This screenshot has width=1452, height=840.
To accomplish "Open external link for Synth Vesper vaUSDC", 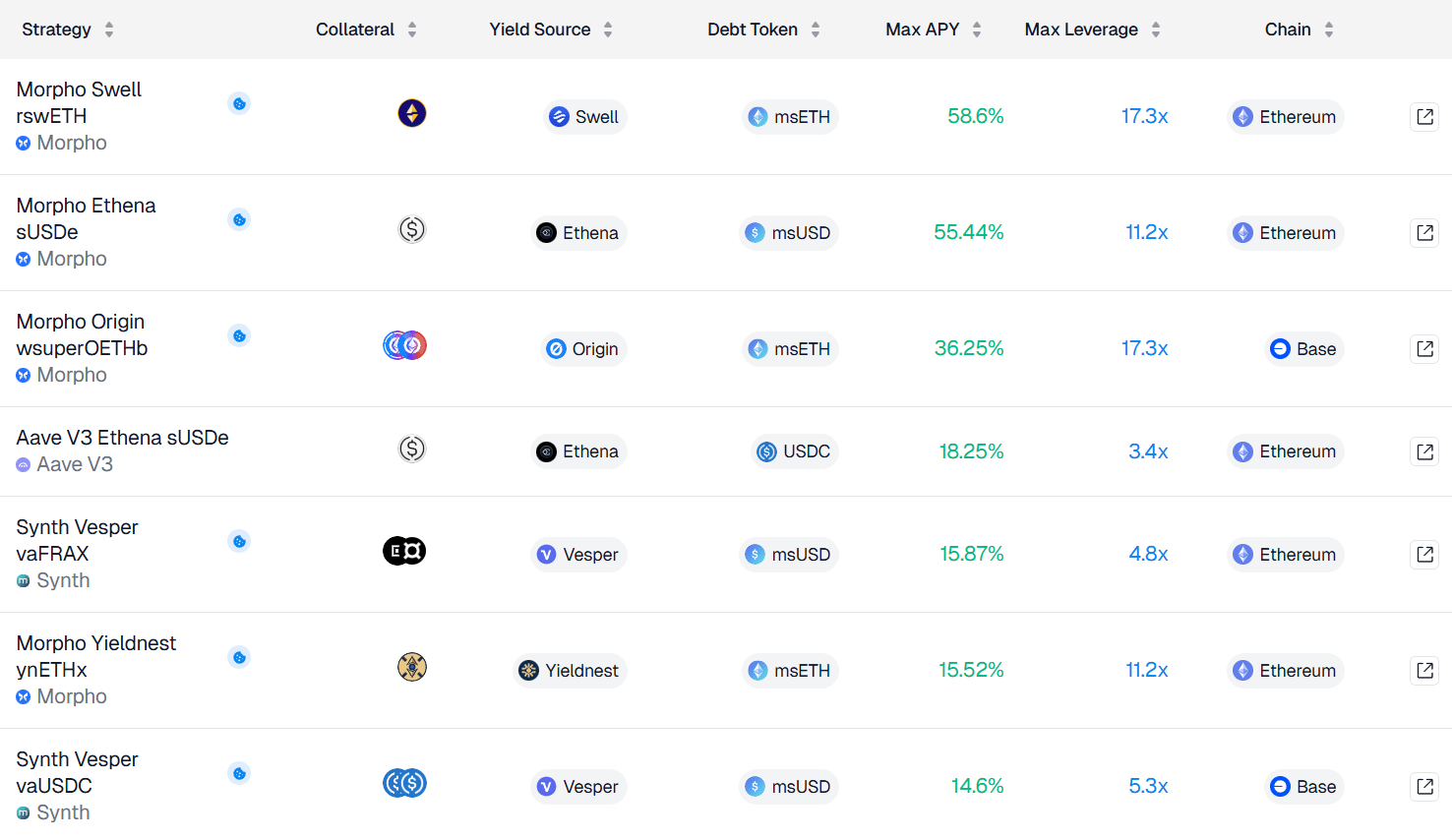I will pyautogui.click(x=1424, y=787).
